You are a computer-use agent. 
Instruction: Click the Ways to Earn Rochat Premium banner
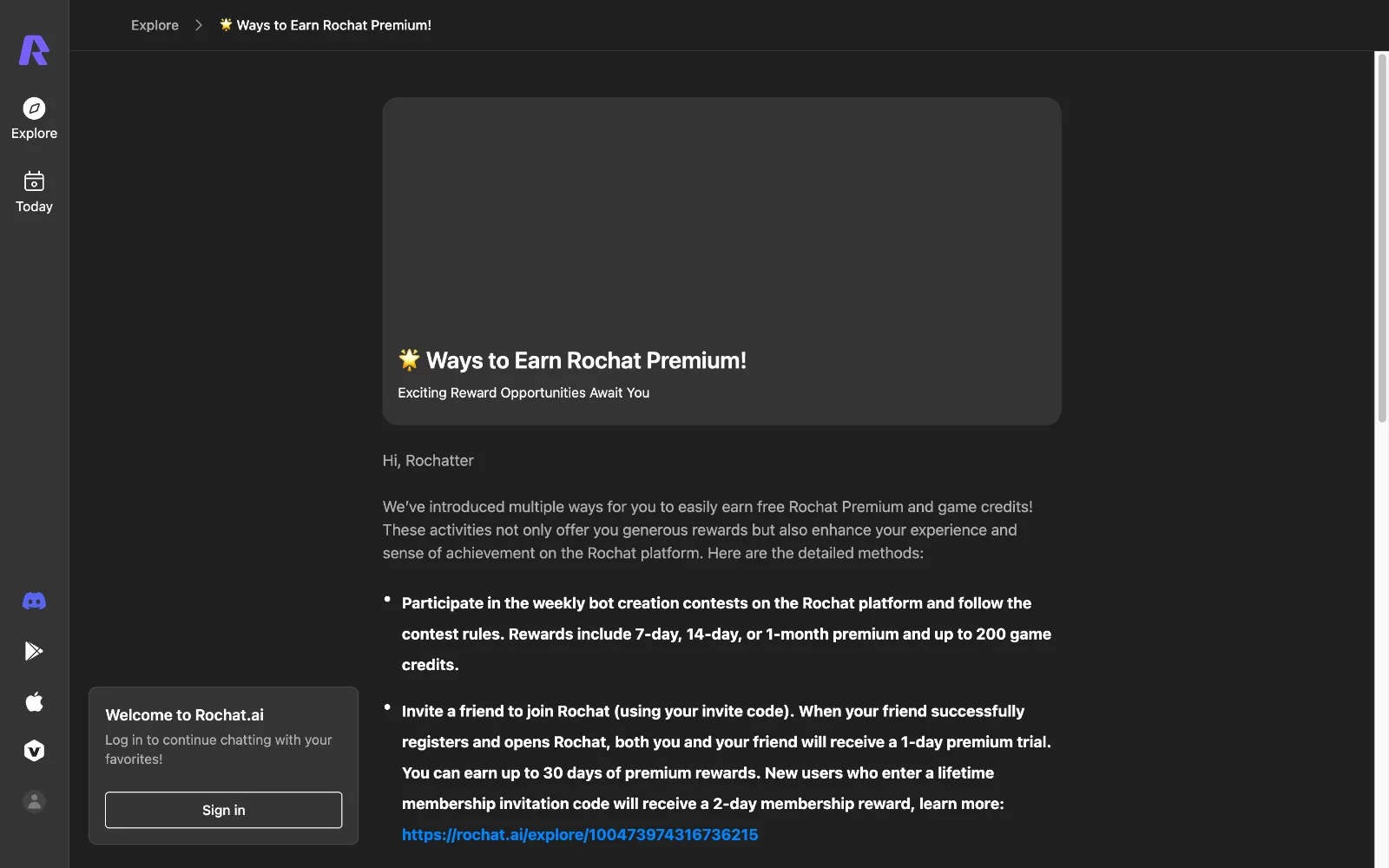tap(721, 261)
